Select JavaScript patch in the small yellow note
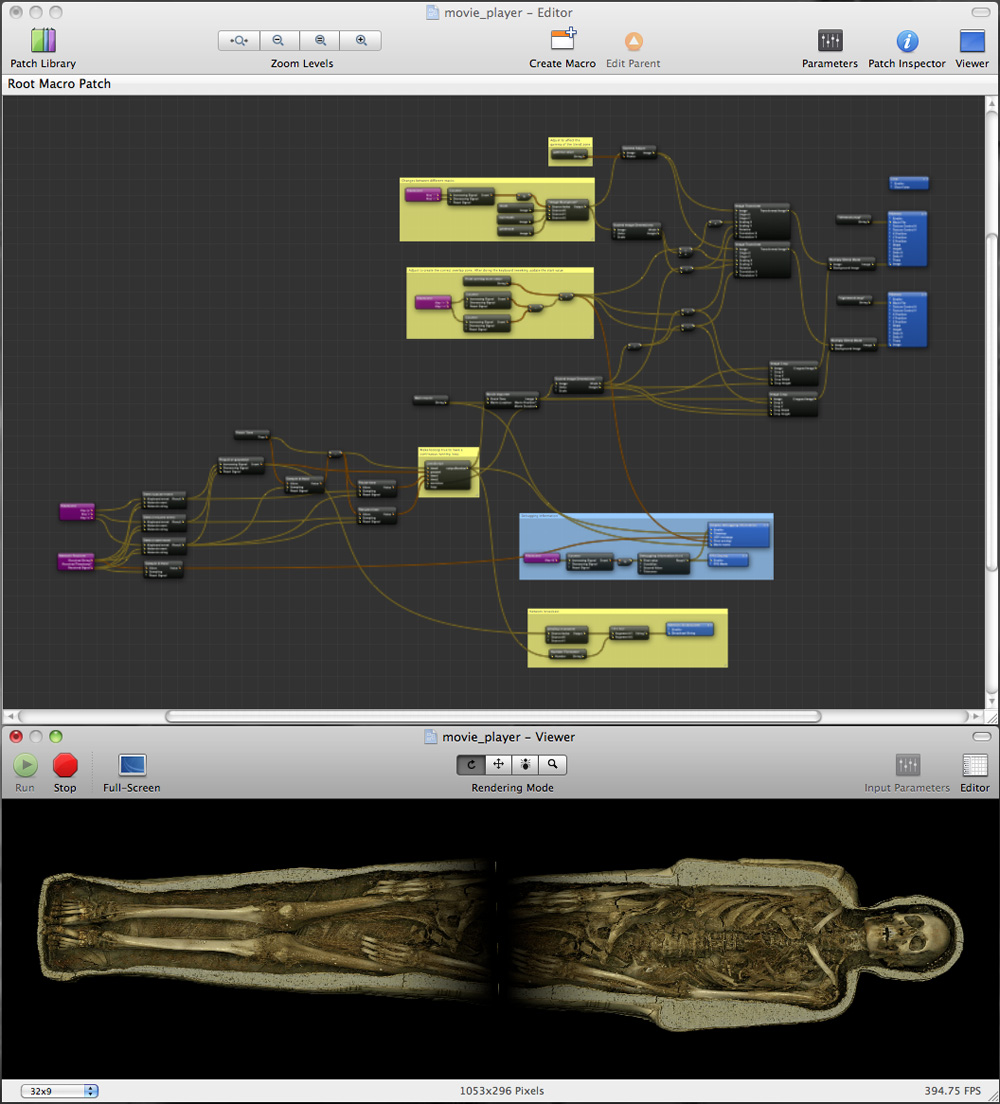 [448, 475]
